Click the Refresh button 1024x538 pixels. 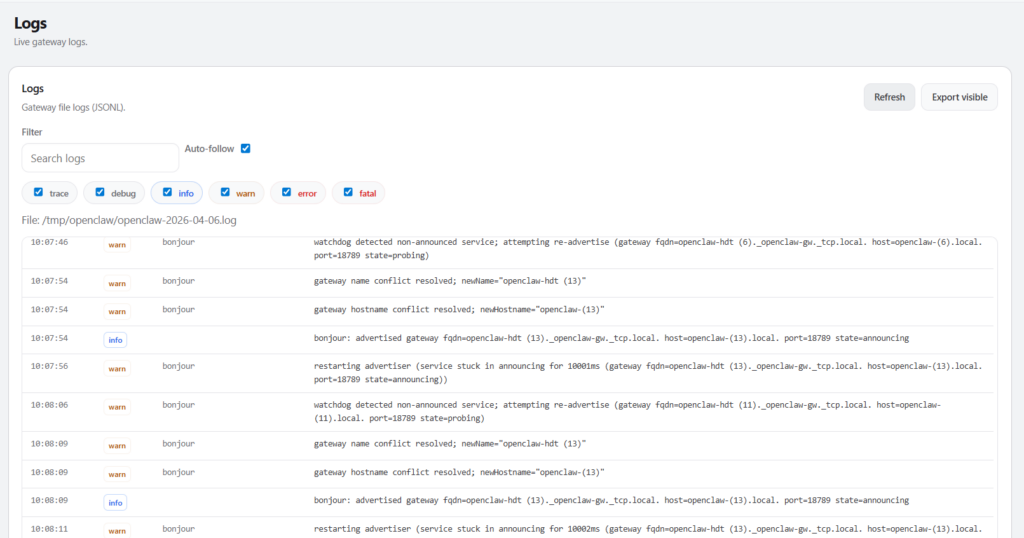(x=889, y=97)
